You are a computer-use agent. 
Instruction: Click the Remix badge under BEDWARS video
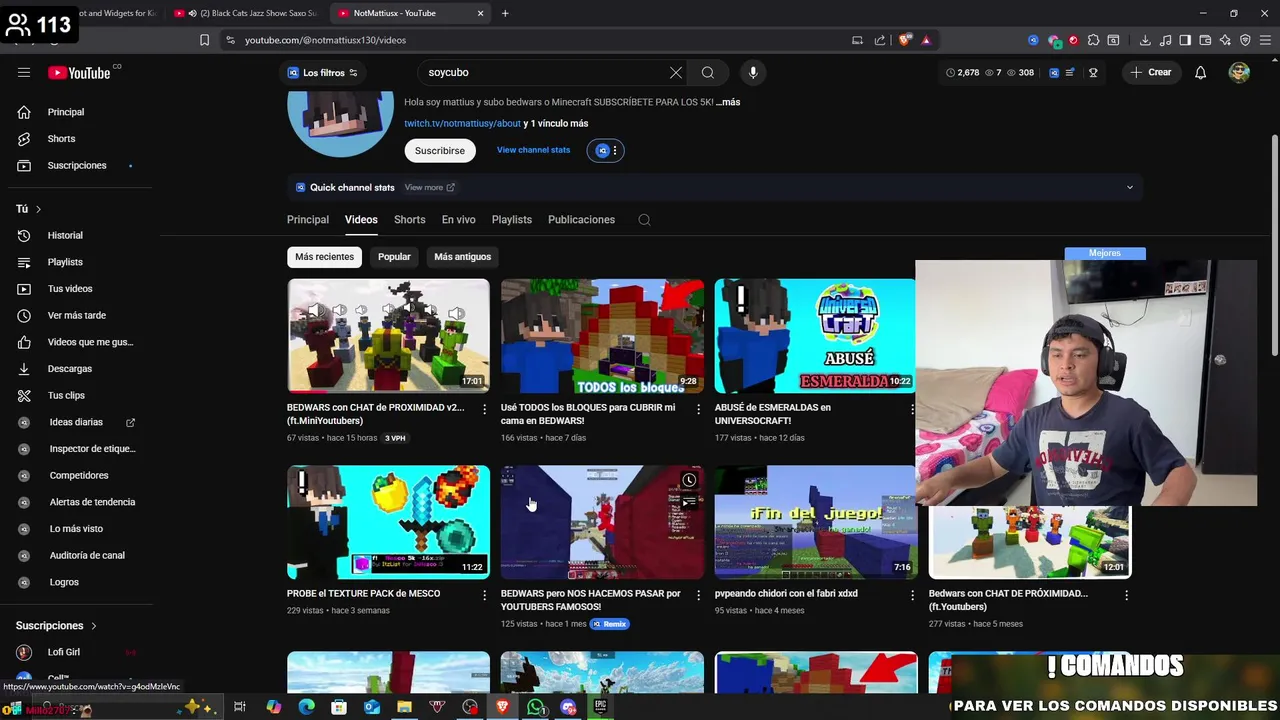[609, 624]
